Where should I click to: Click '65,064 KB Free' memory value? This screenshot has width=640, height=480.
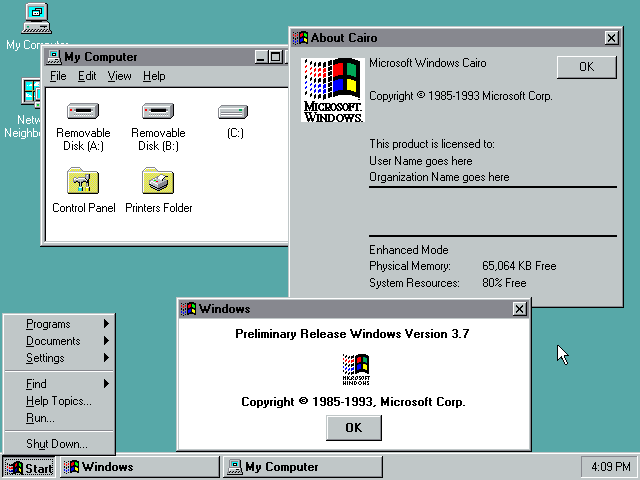coord(519,266)
